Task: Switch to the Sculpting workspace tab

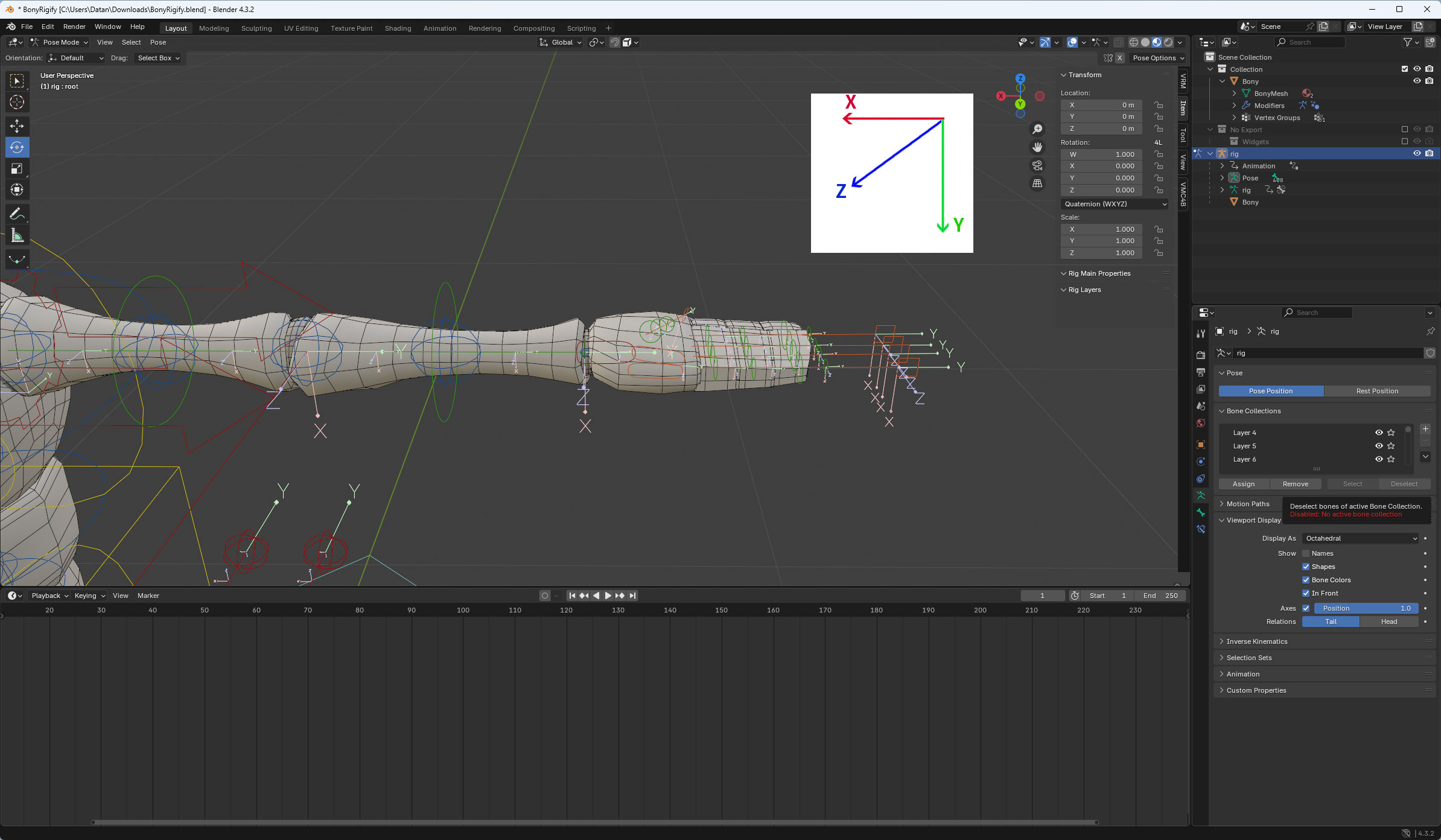Action: 256,28
